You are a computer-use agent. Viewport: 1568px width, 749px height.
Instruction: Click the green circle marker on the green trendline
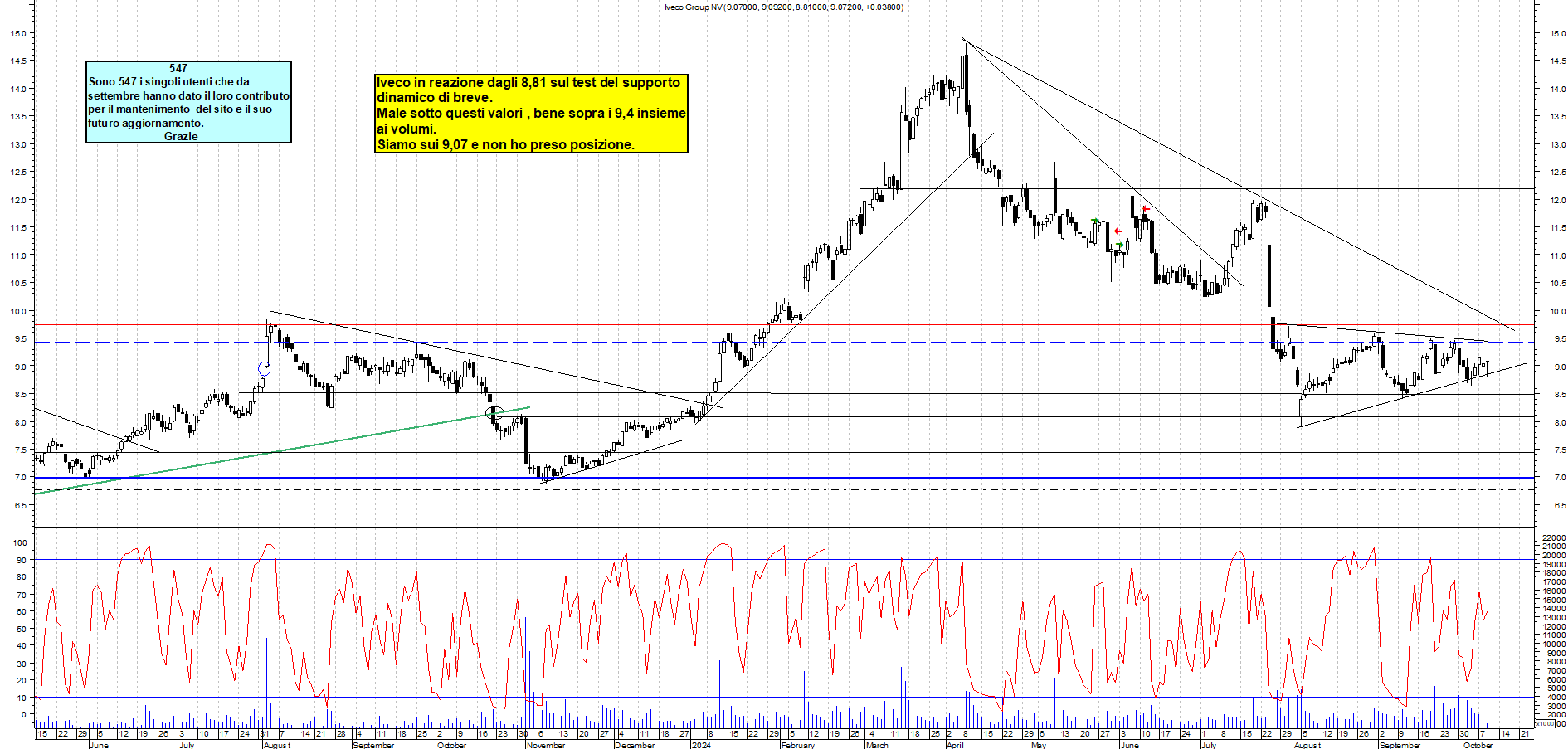point(494,412)
